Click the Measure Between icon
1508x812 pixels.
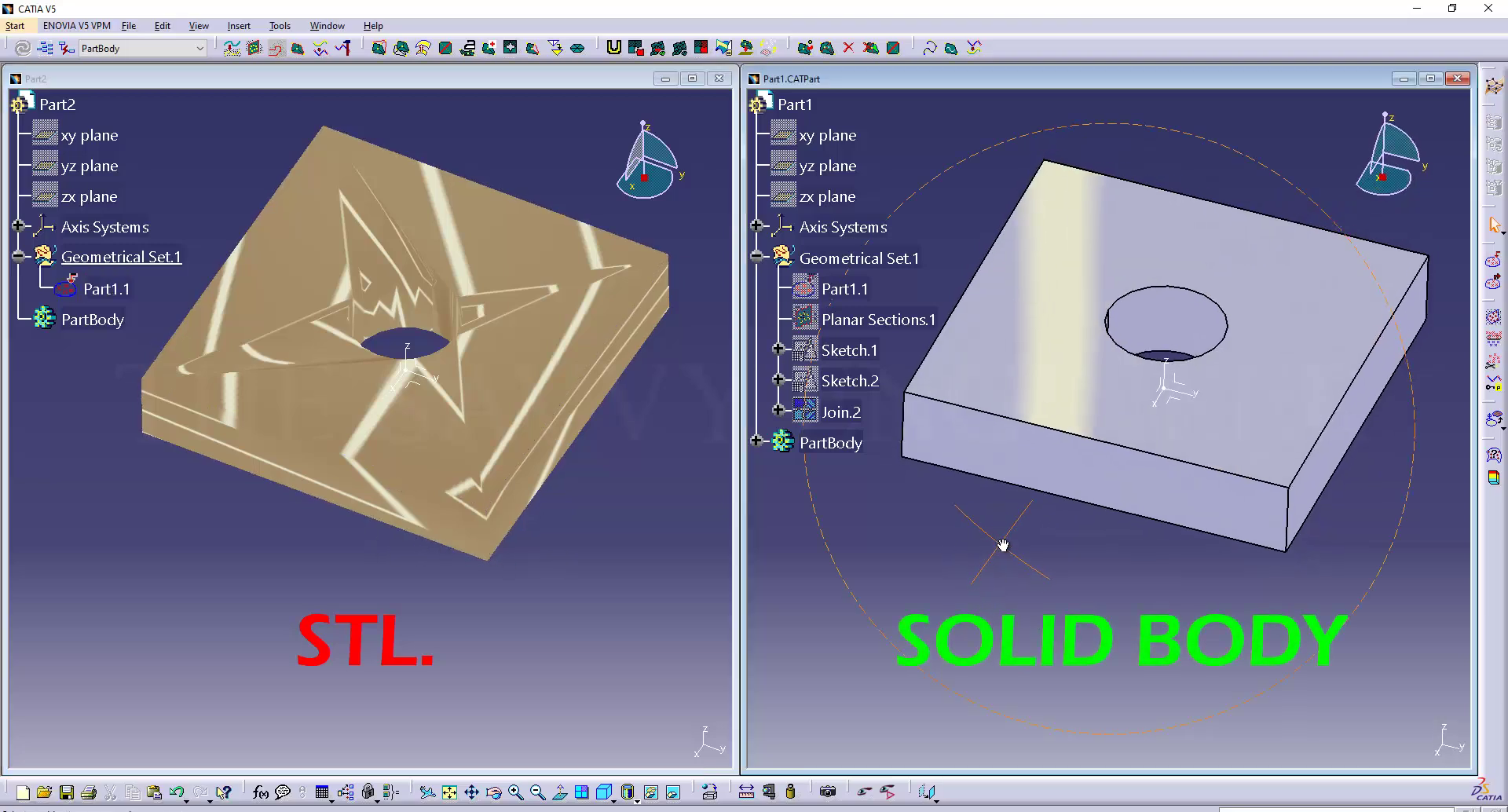click(746, 792)
